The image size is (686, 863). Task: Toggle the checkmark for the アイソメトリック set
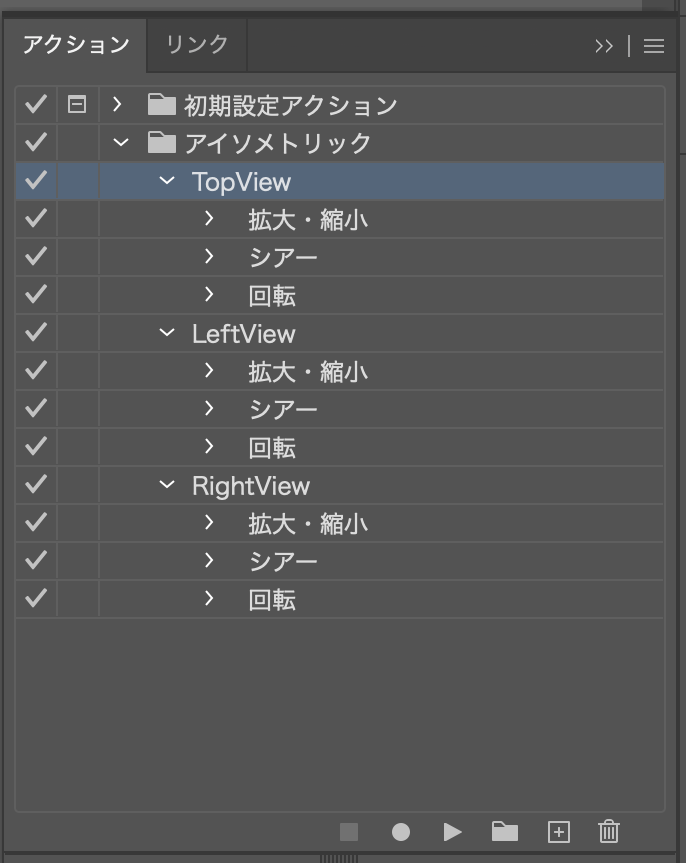tap(36, 143)
